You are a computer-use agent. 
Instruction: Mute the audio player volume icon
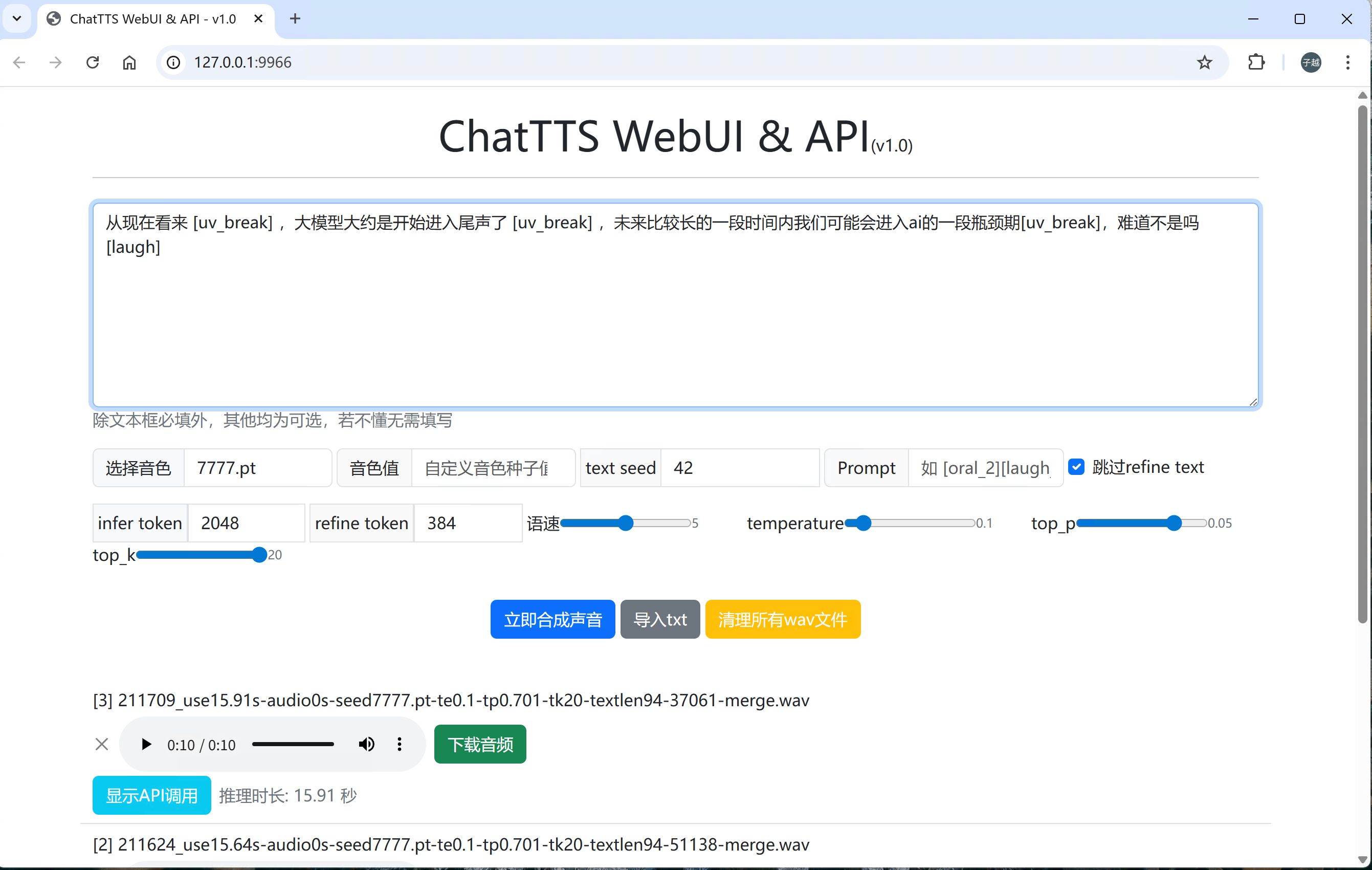pyautogui.click(x=366, y=745)
